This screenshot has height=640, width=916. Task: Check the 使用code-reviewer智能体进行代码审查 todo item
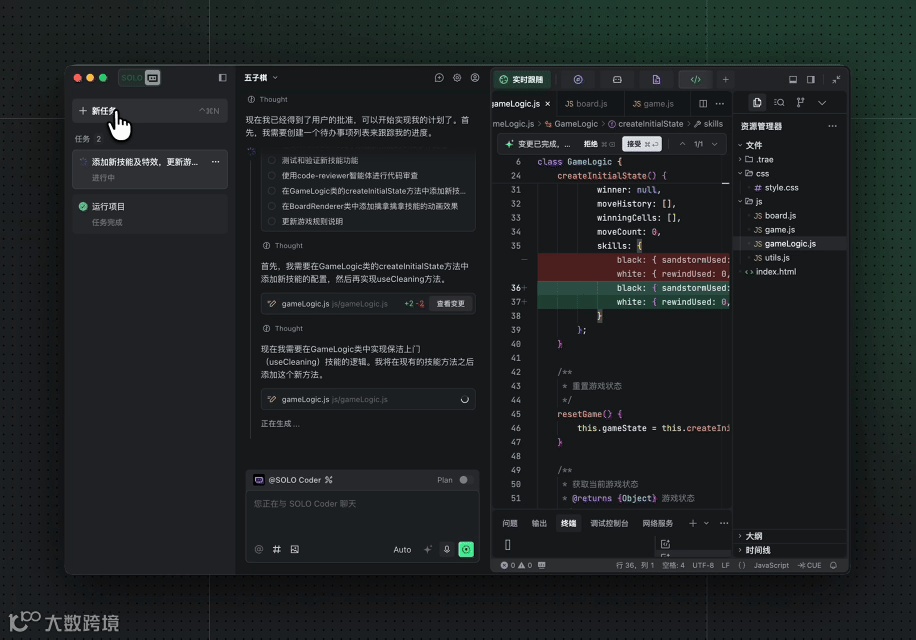click(x=272, y=176)
